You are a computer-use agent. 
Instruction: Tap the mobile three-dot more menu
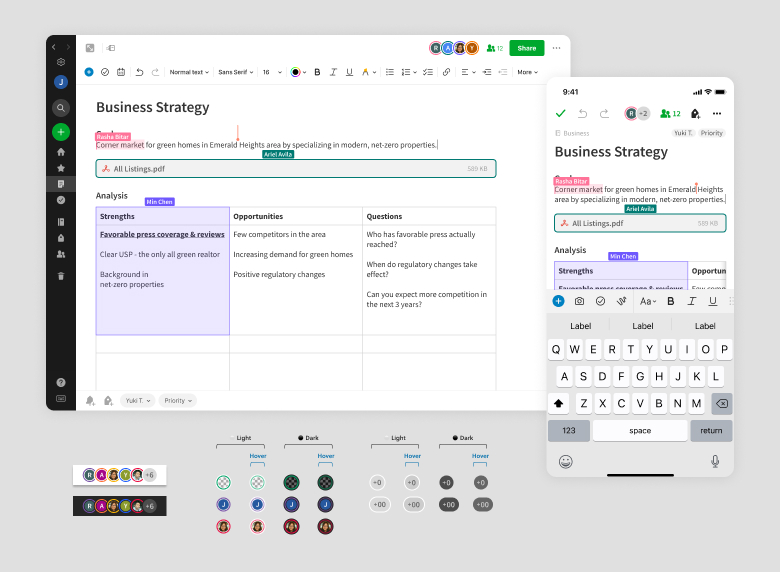716,113
